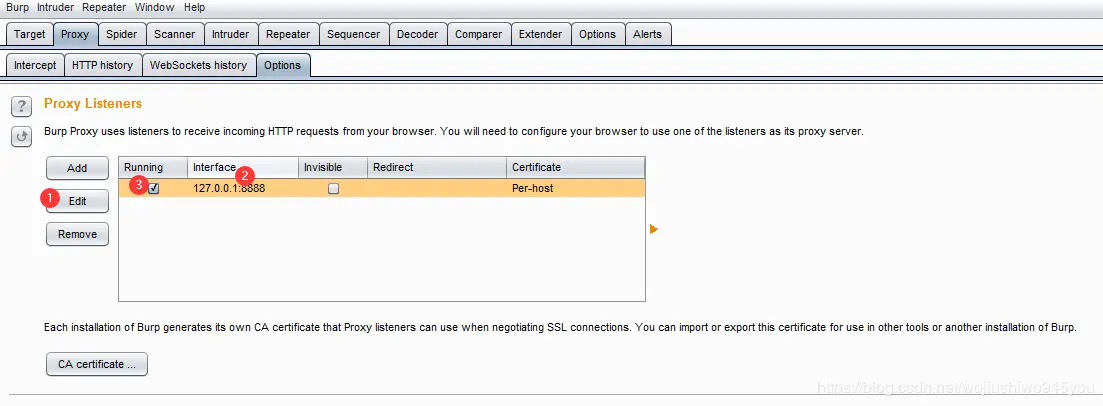Click the Add listener button

pos(77,168)
